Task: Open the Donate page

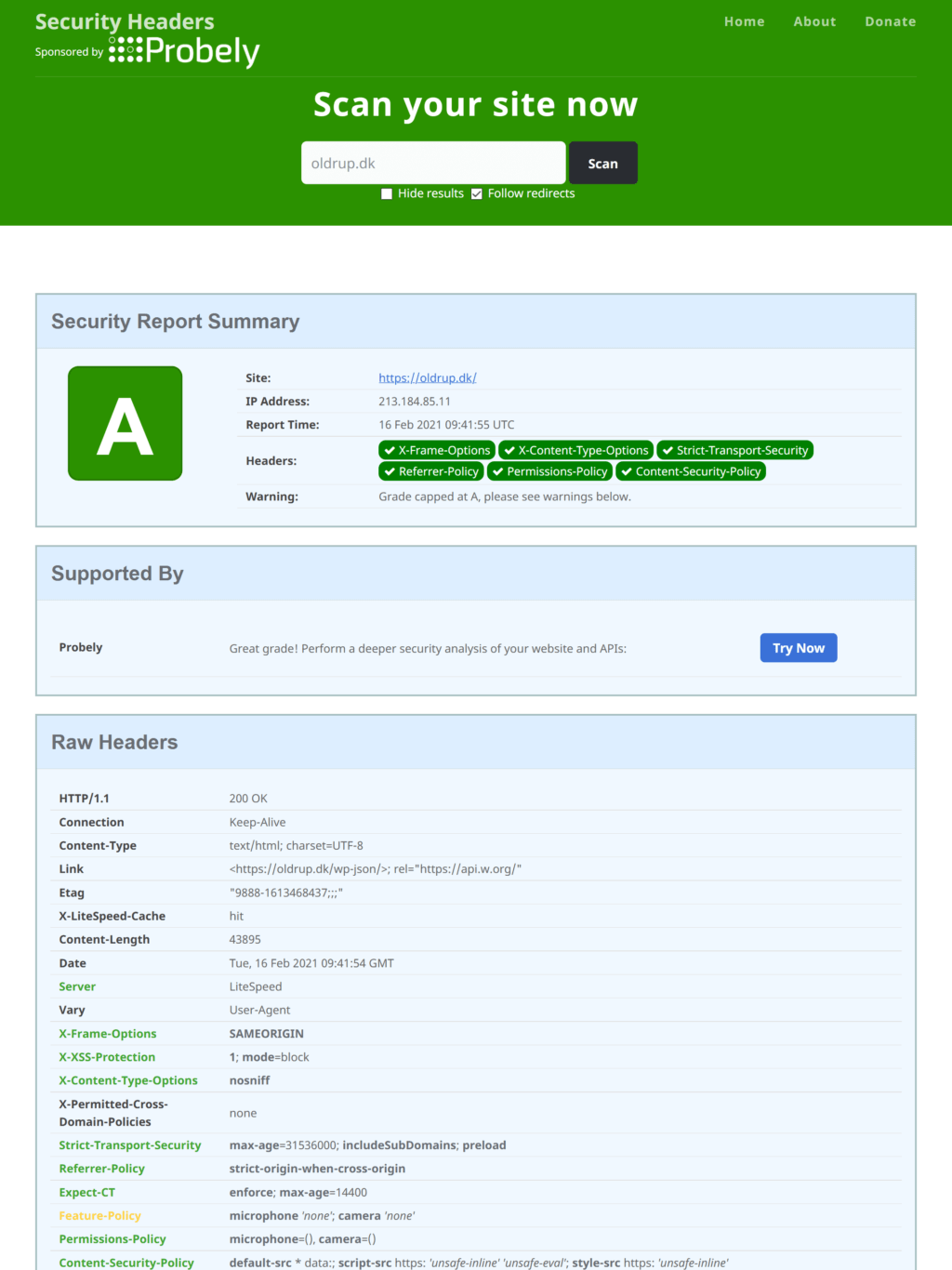Action: point(891,21)
